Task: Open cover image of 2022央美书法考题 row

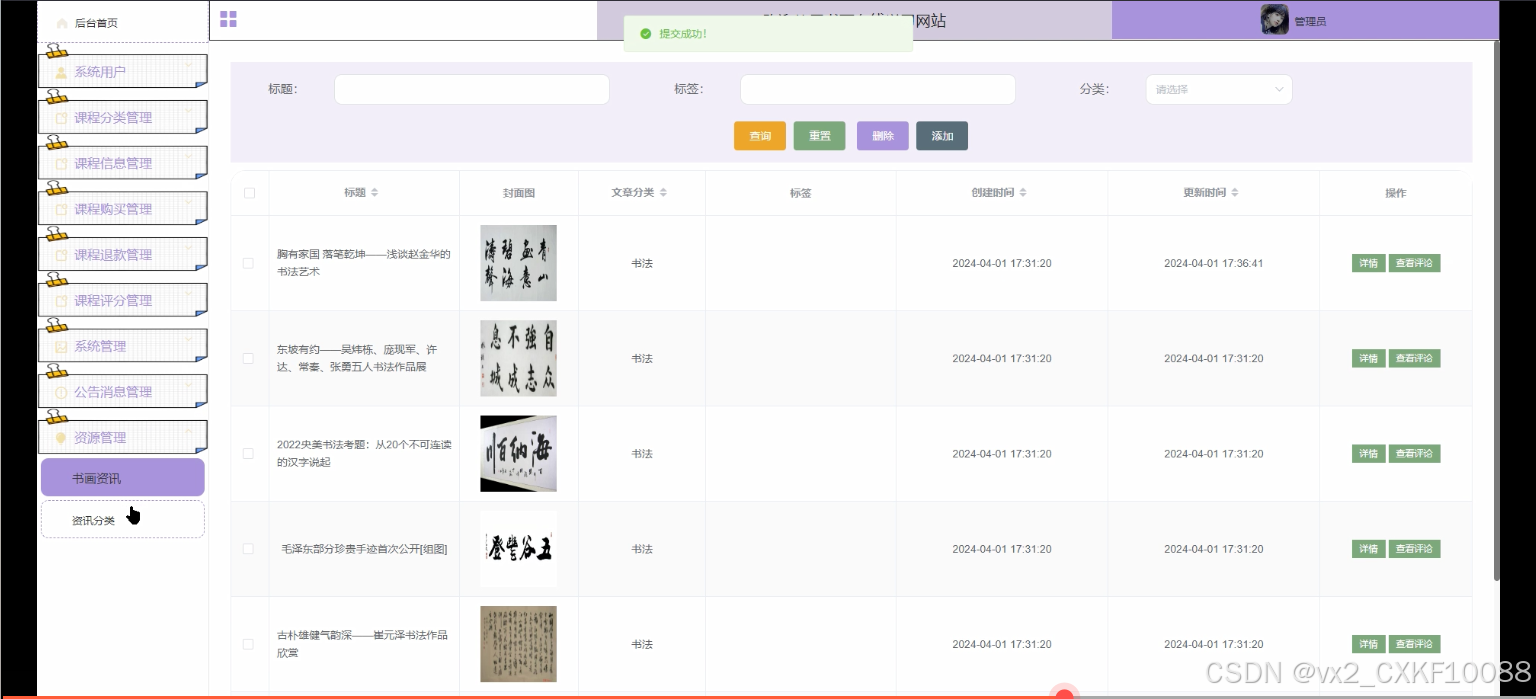Action: coord(518,453)
